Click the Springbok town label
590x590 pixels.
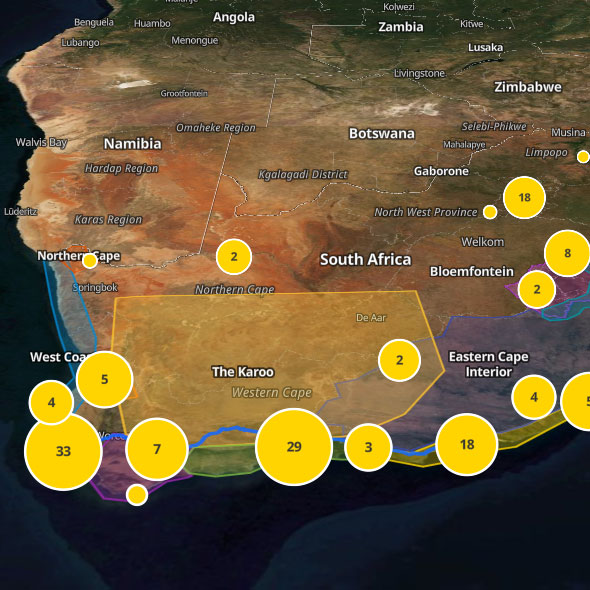pyautogui.click(x=95, y=288)
